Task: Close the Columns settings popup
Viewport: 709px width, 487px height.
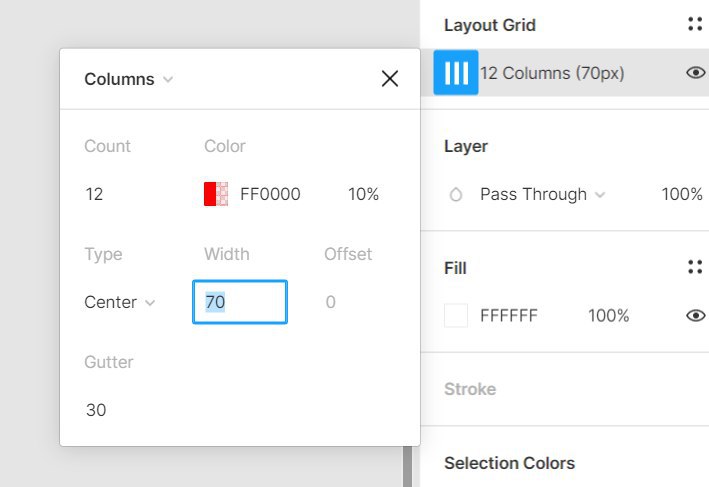Action: pyautogui.click(x=390, y=79)
